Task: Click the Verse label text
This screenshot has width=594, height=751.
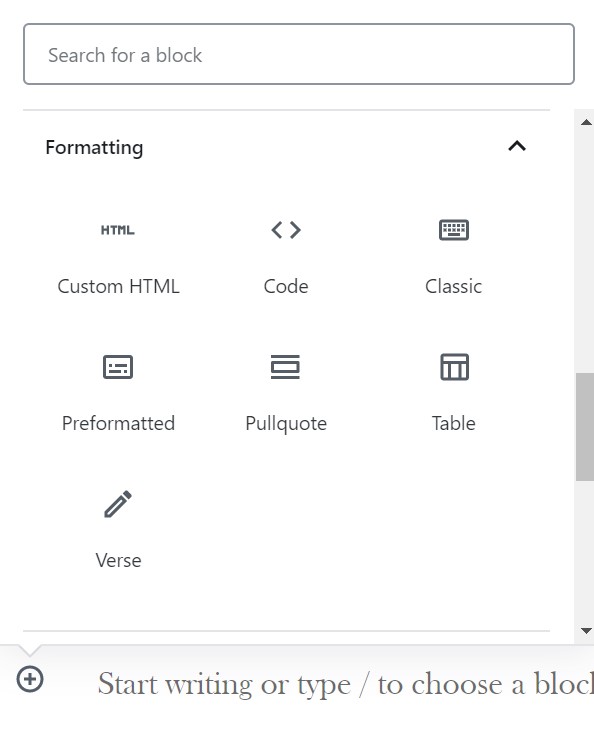Action: [118, 560]
